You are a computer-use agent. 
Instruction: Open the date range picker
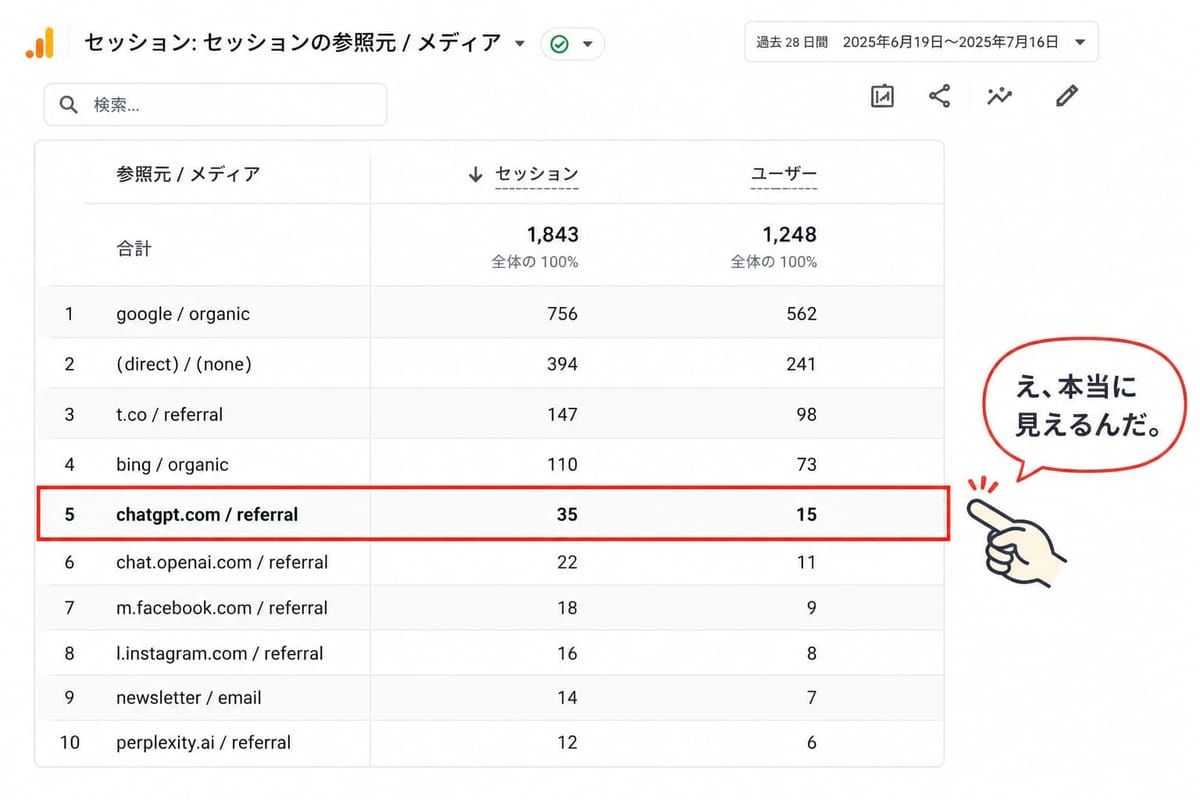point(921,42)
